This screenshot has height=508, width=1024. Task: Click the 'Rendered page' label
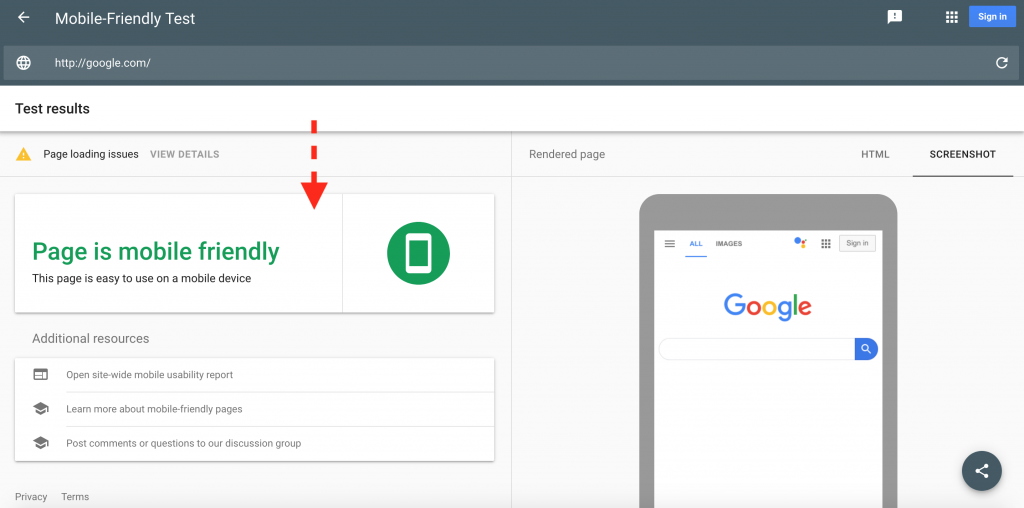pos(567,155)
